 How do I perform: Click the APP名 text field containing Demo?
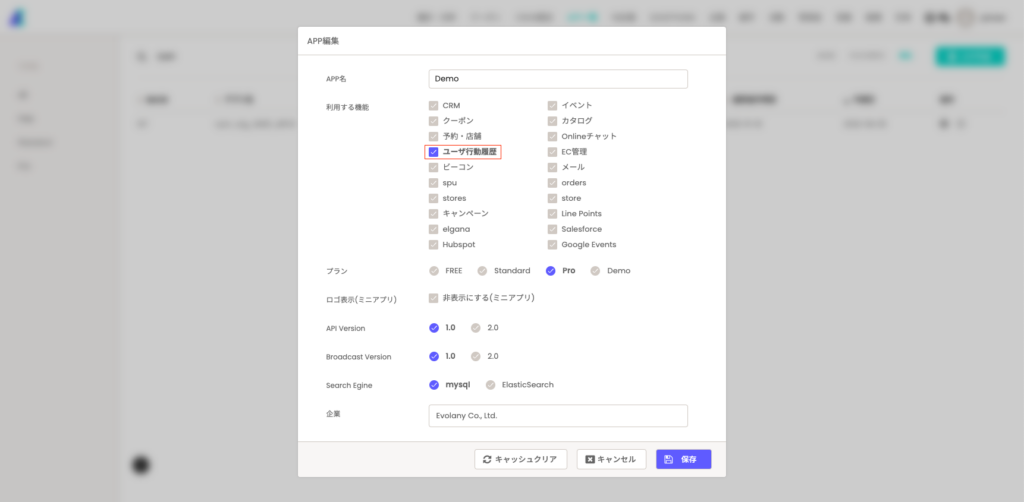point(557,79)
